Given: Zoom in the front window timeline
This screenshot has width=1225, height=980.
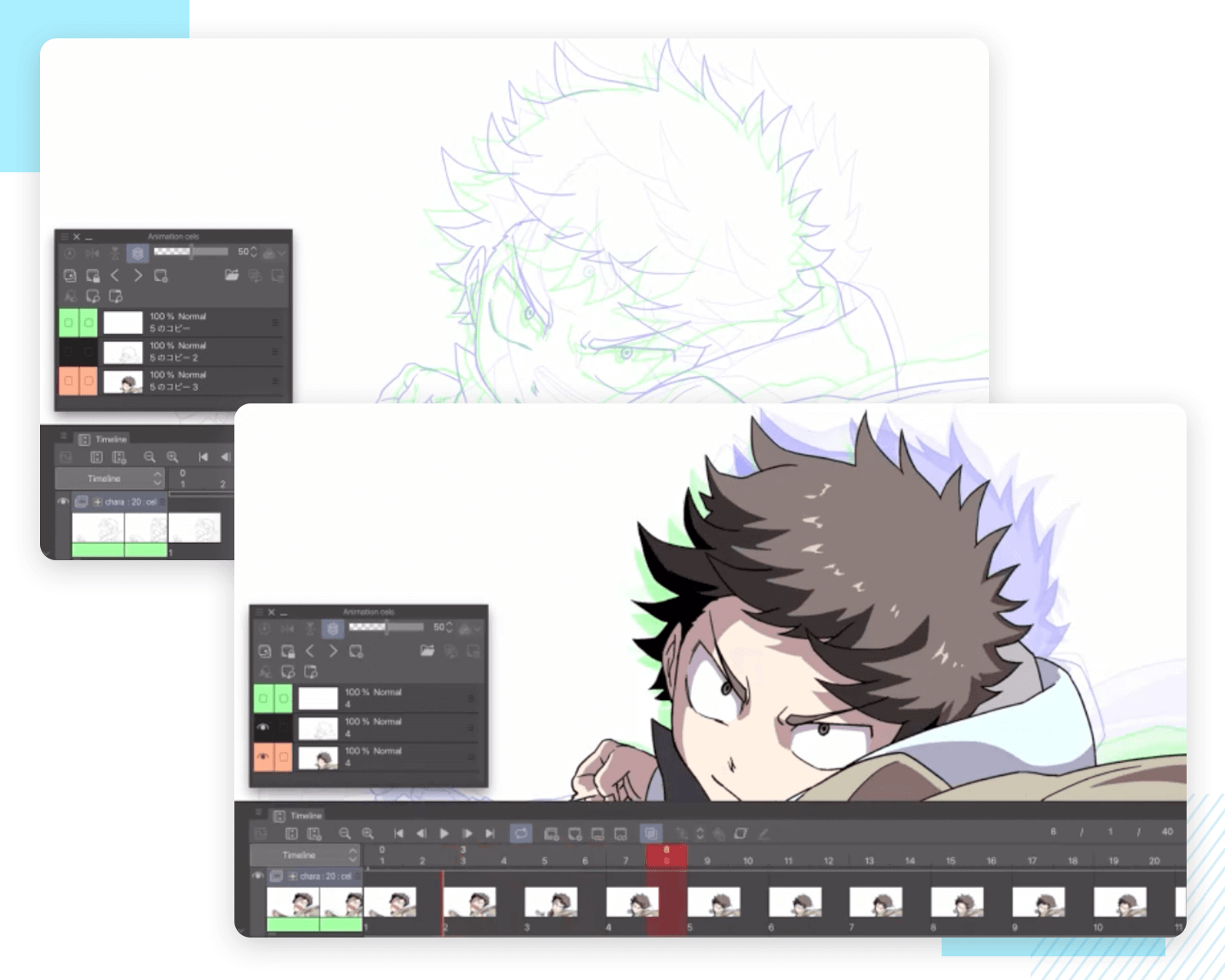Looking at the screenshot, I should [x=368, y=834].
